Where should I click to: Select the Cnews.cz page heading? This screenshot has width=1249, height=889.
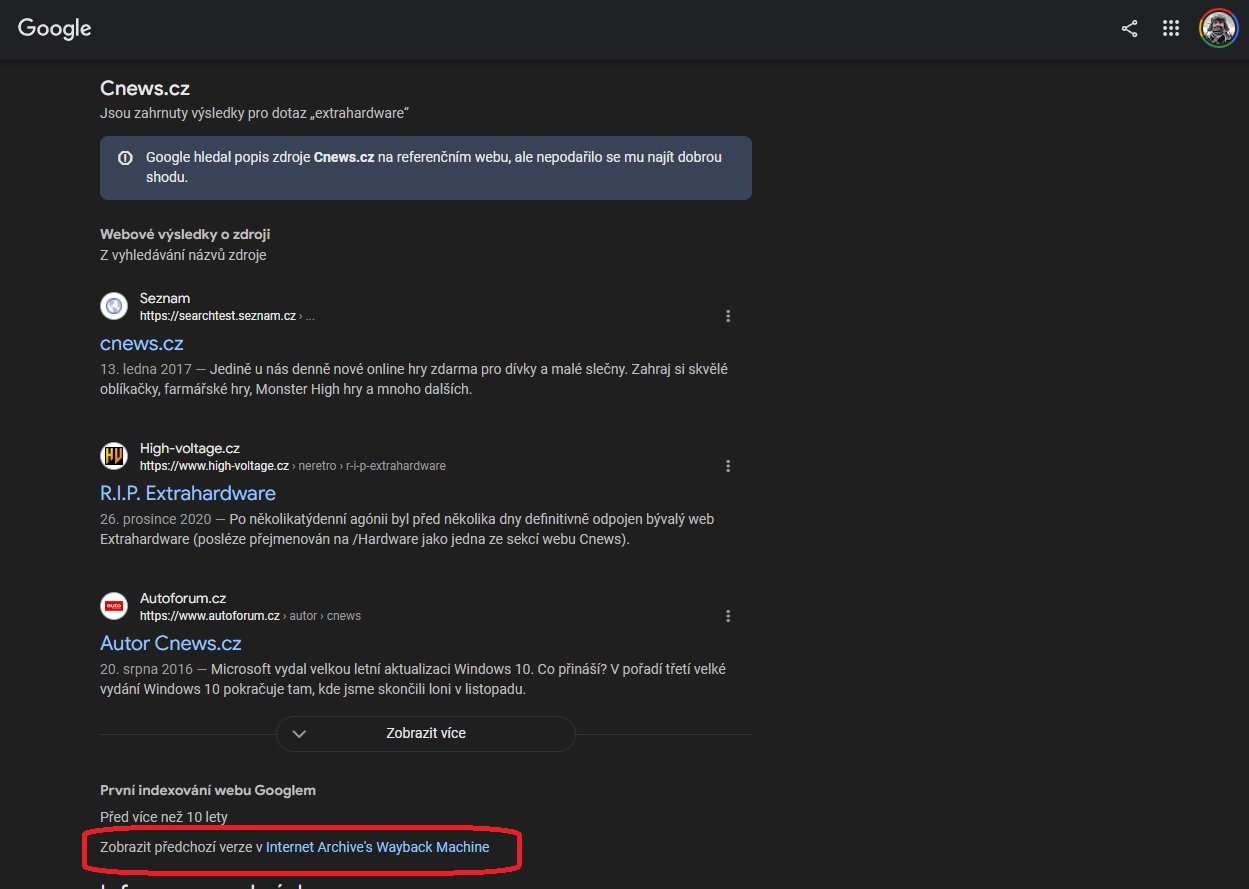144,88
